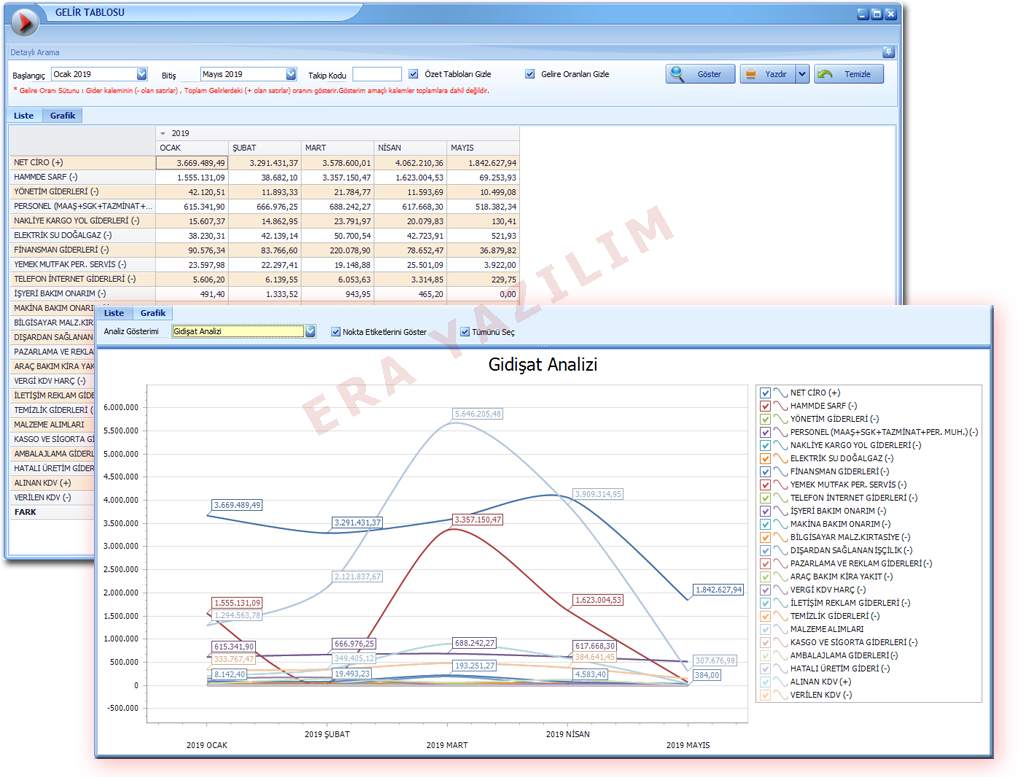Open the Bitiş date dropdown
The width and height of the screenshot is (1019, 777).
pos(291,74)
